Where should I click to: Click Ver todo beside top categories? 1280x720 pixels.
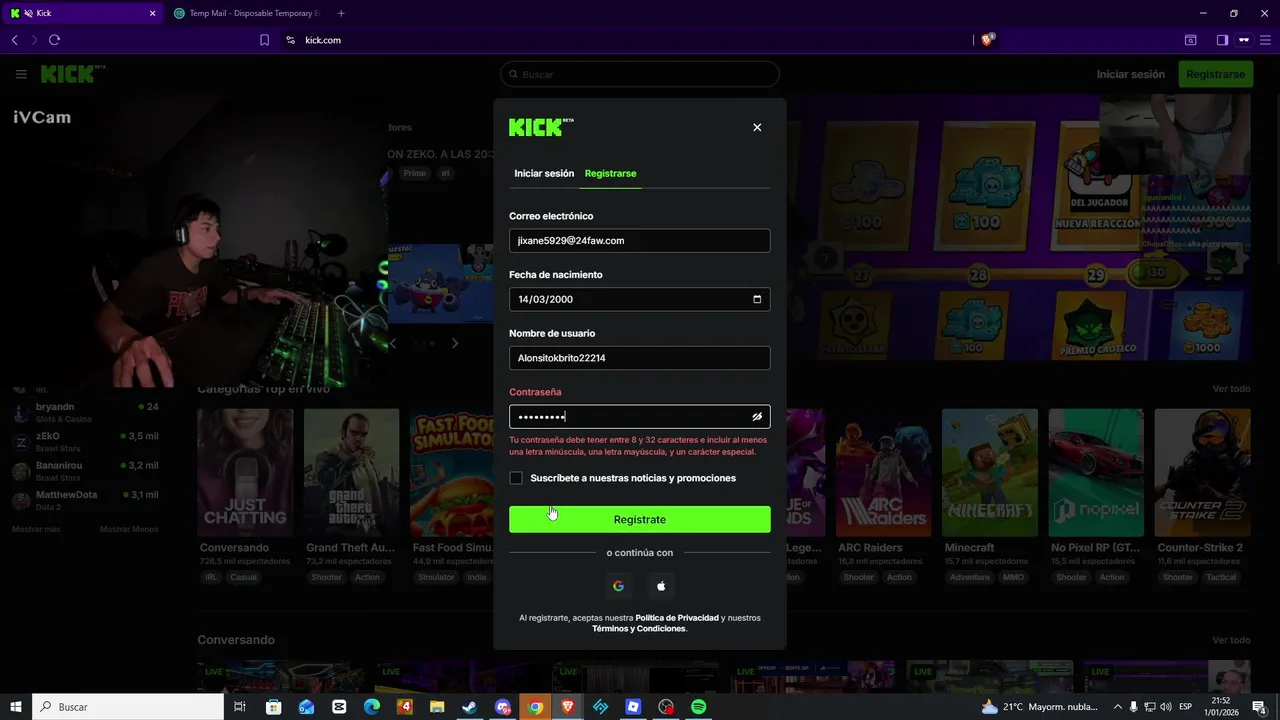click(1231, 389)
